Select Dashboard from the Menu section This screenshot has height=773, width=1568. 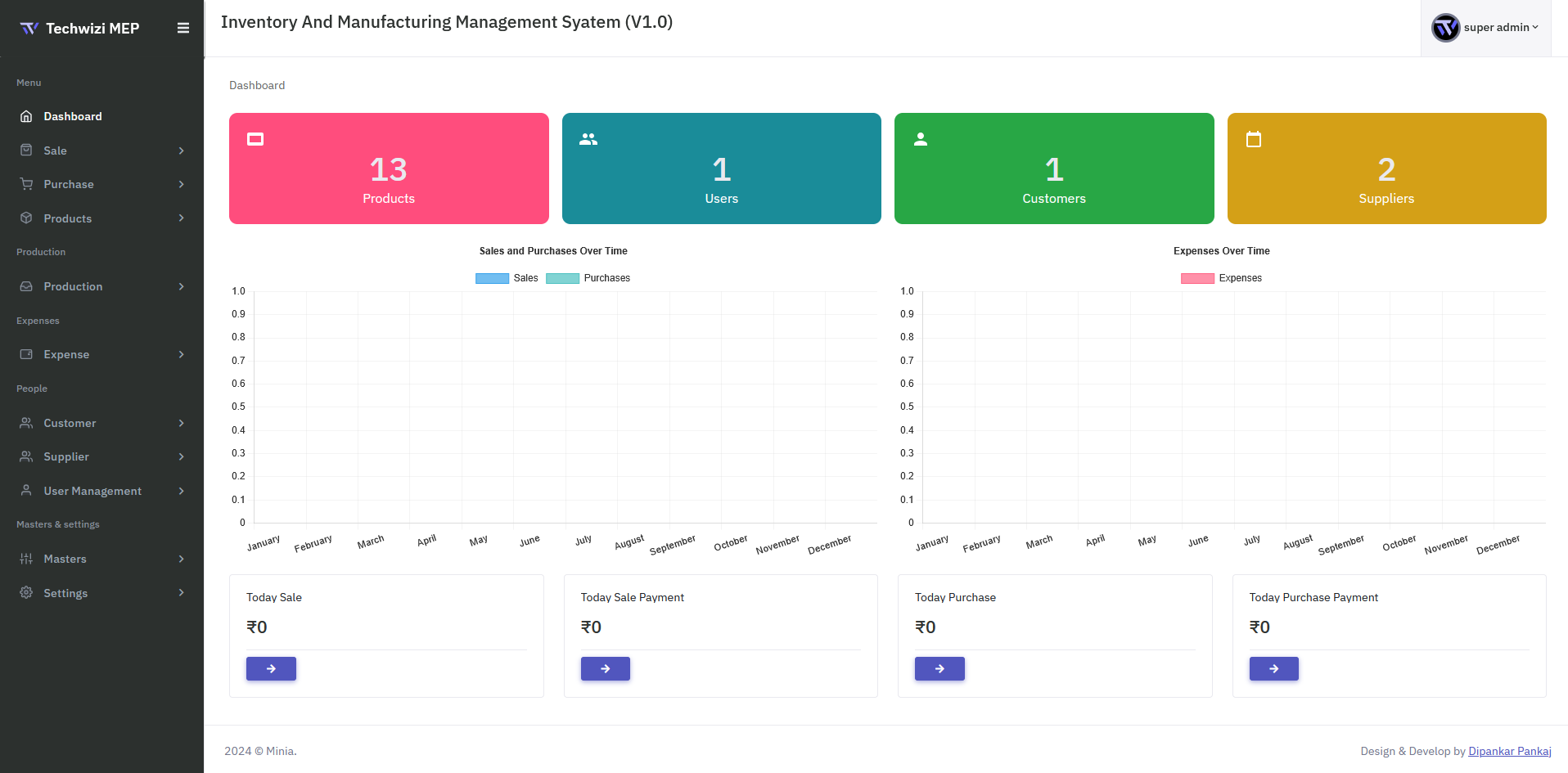coord(73,116)
